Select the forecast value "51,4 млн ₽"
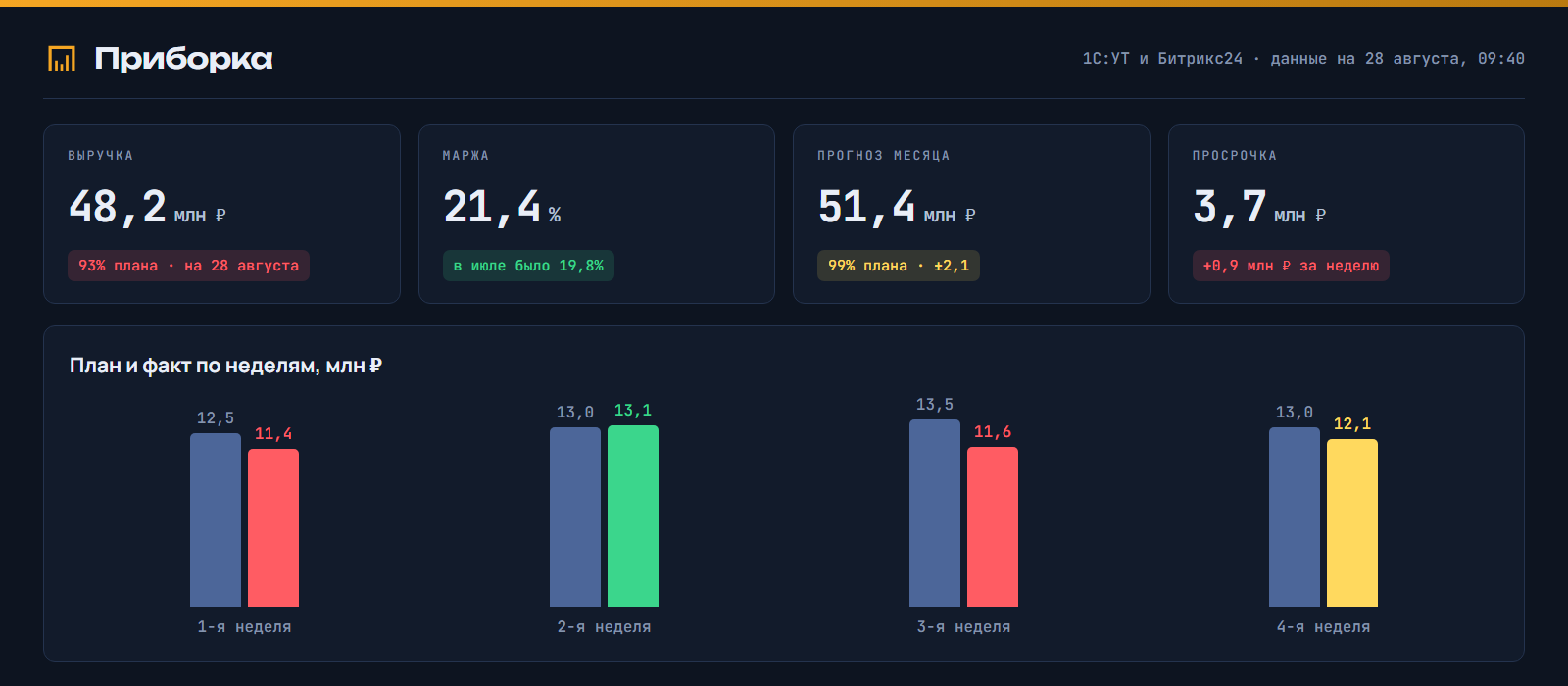1568x686 pixels. [x=897, y=208]
